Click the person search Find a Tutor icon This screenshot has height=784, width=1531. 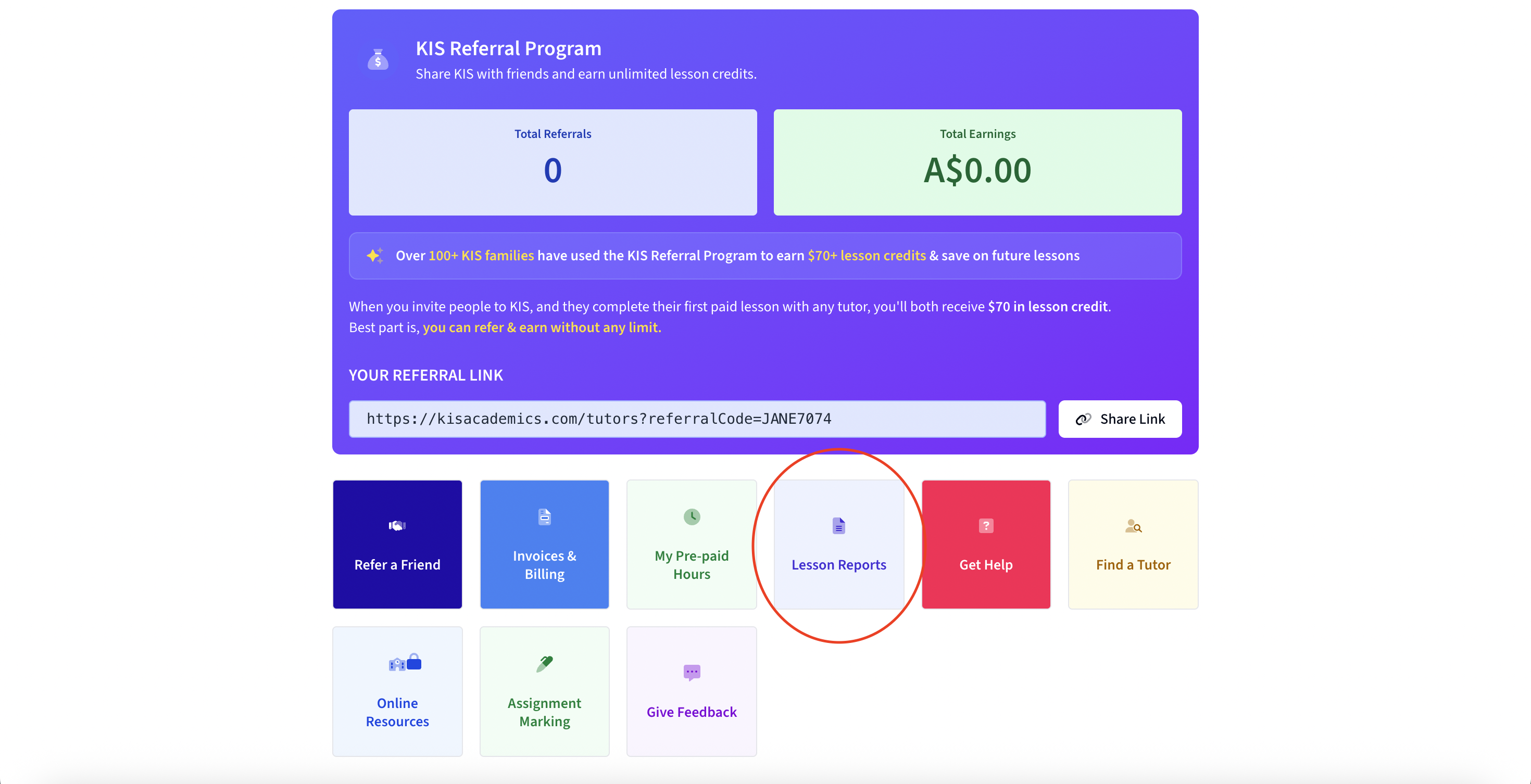[x=1133, y=526]
